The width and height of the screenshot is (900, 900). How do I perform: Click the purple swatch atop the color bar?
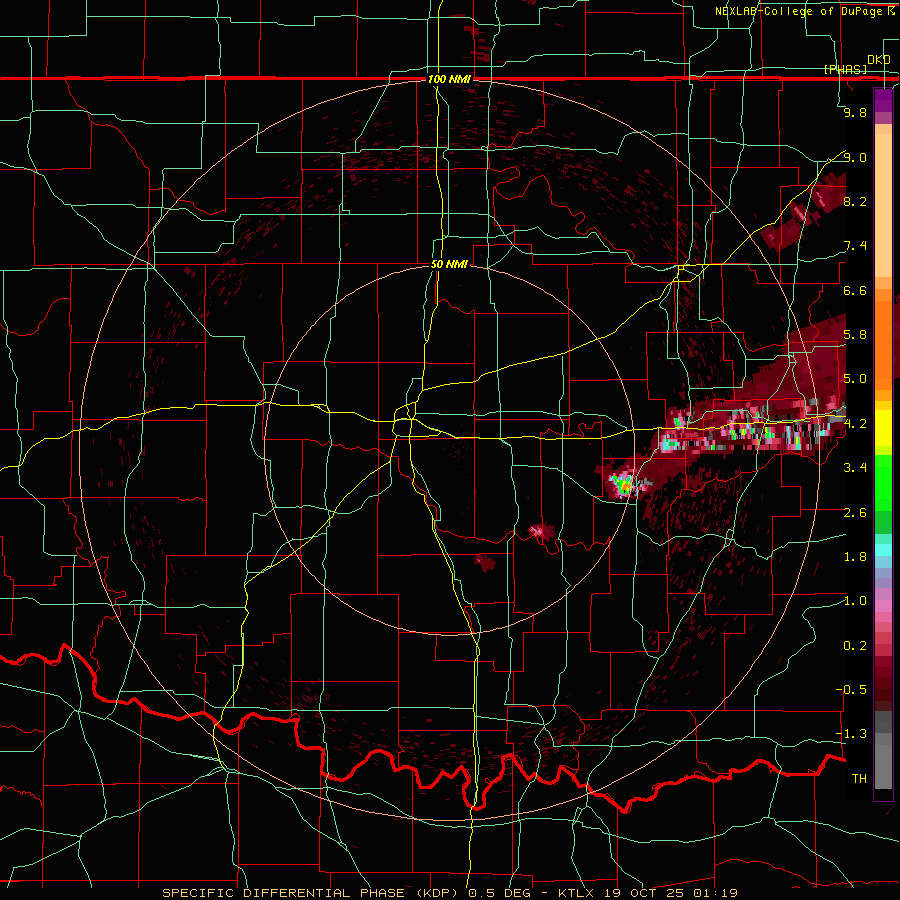click(x=883, y=100)
